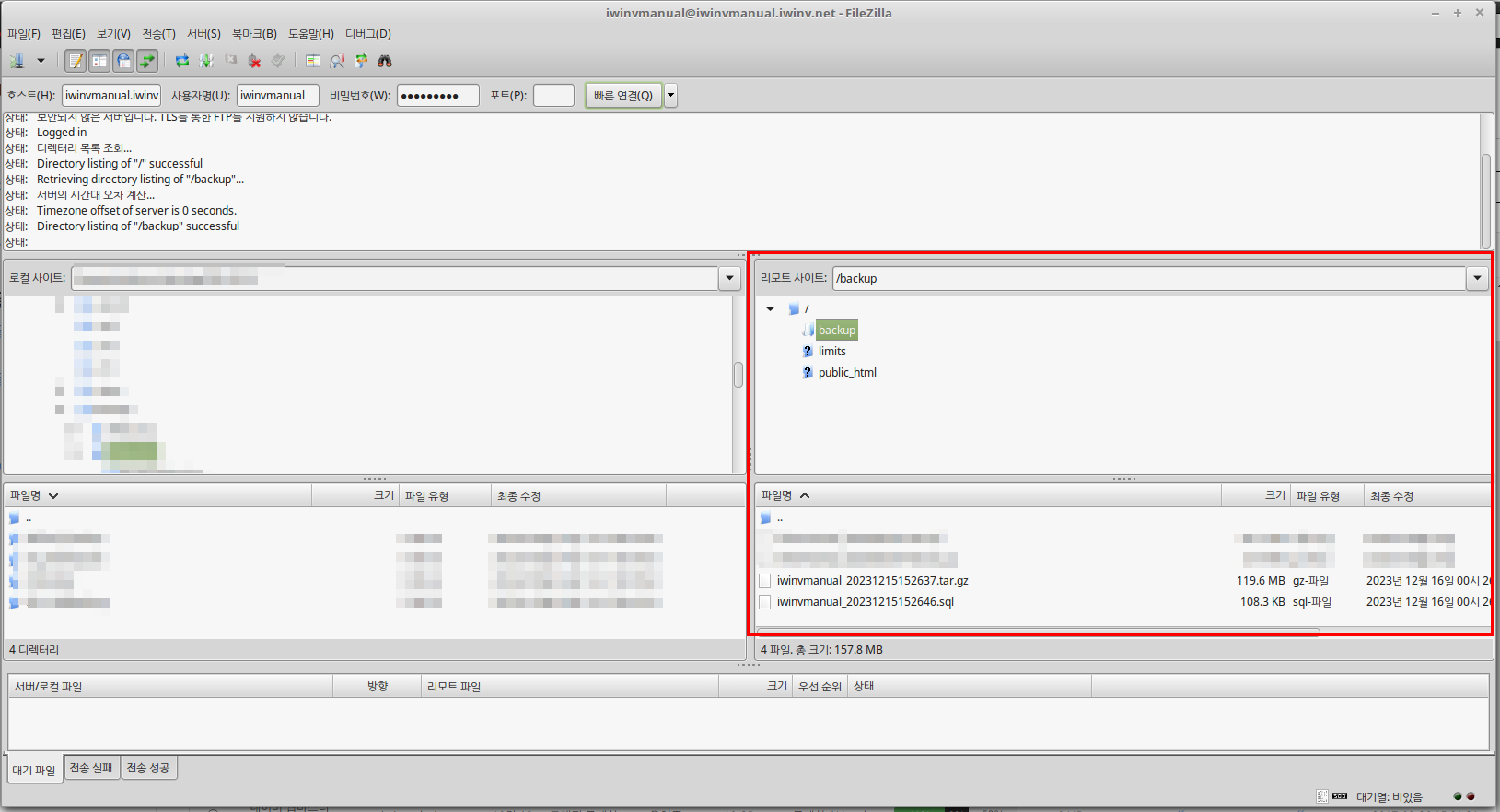This screenshot has width=1500, height=812.
Task: Toggle the remote directory tree display
Action: [x=123, y=61]
